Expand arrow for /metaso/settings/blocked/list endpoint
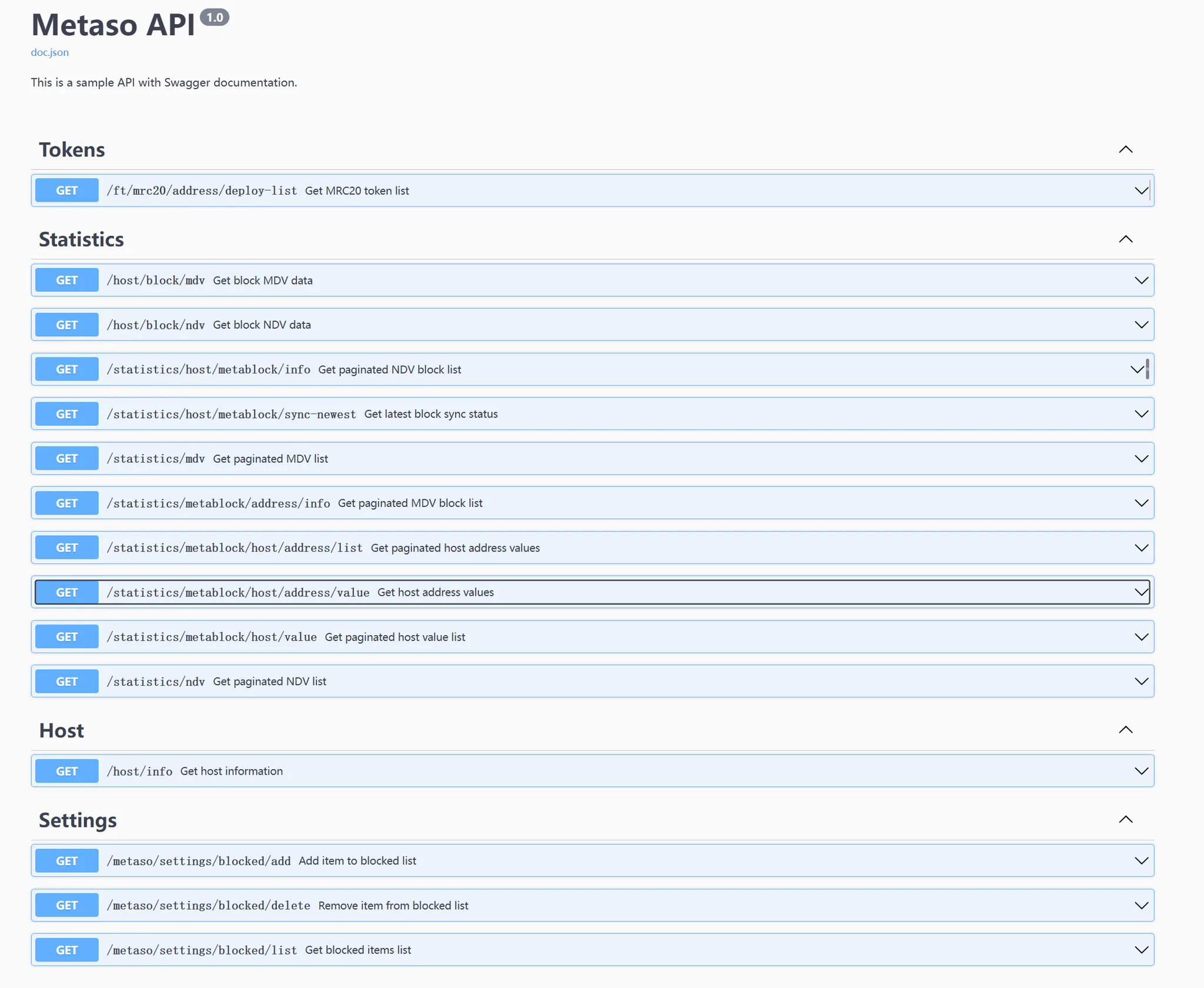This screenshot has height=988, width=1204. (x=1141, y=950)
